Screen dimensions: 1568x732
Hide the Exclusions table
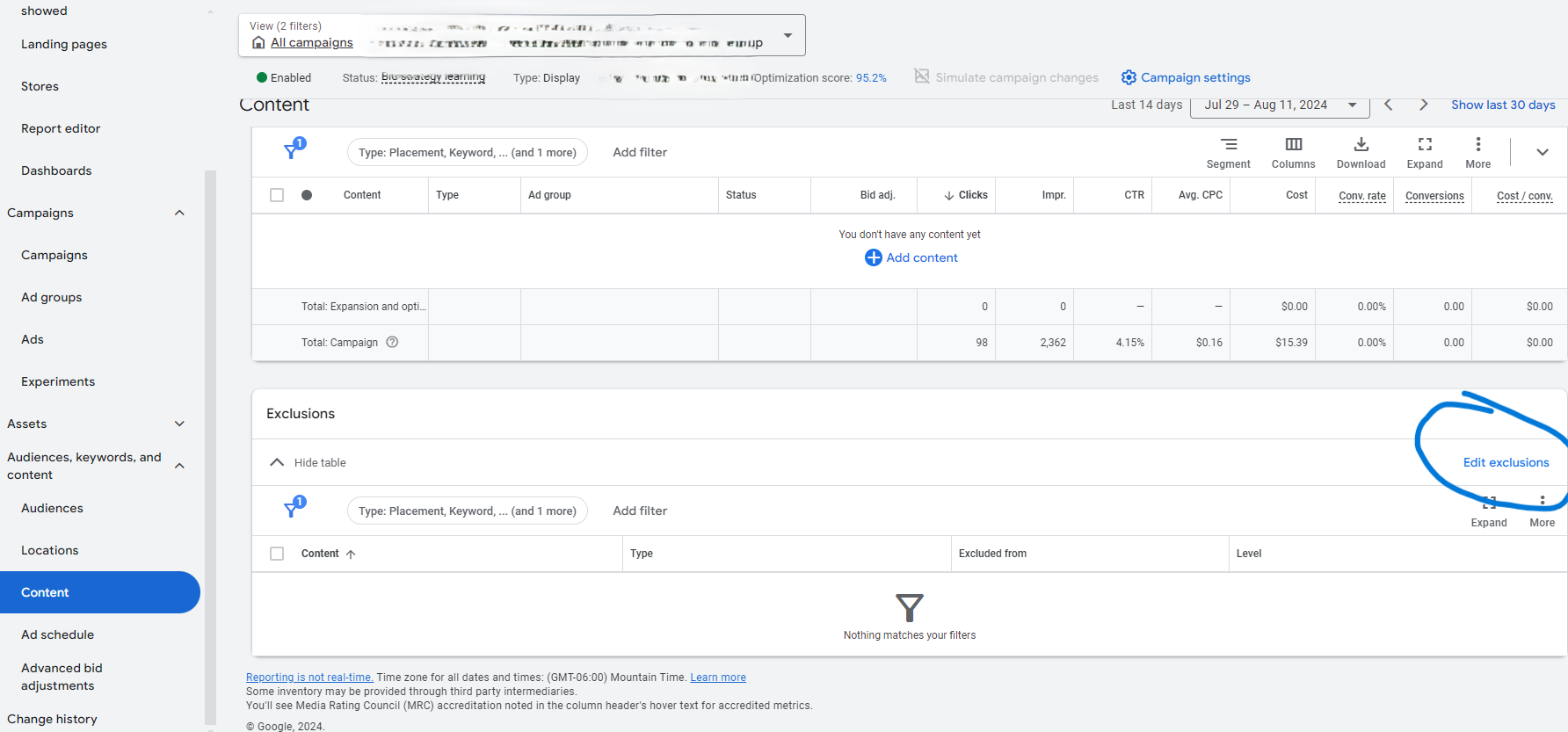308,462
